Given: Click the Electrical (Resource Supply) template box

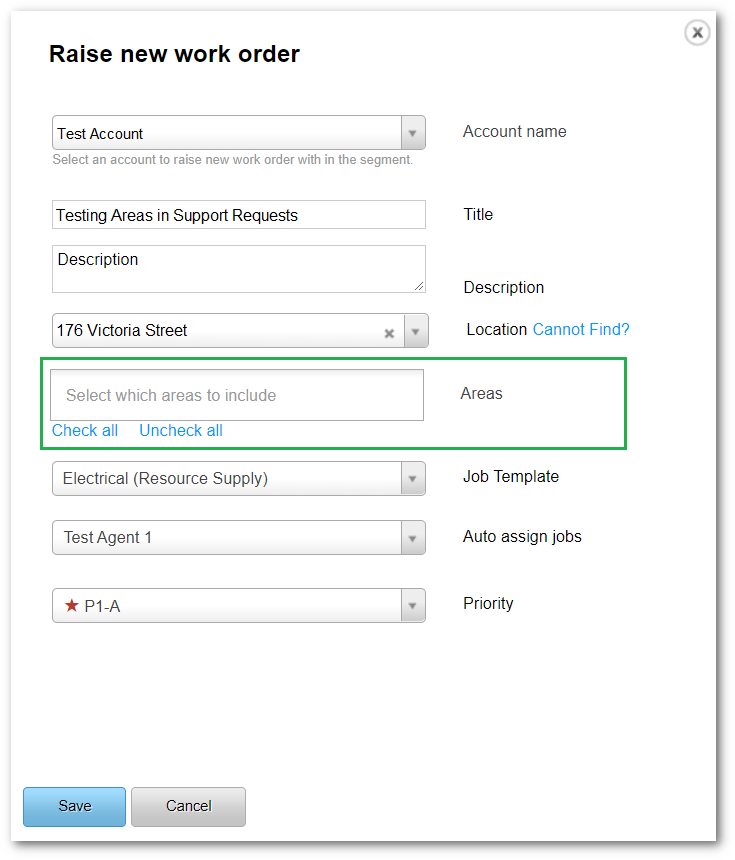Looking at the screenshot, I should point(226,478).
